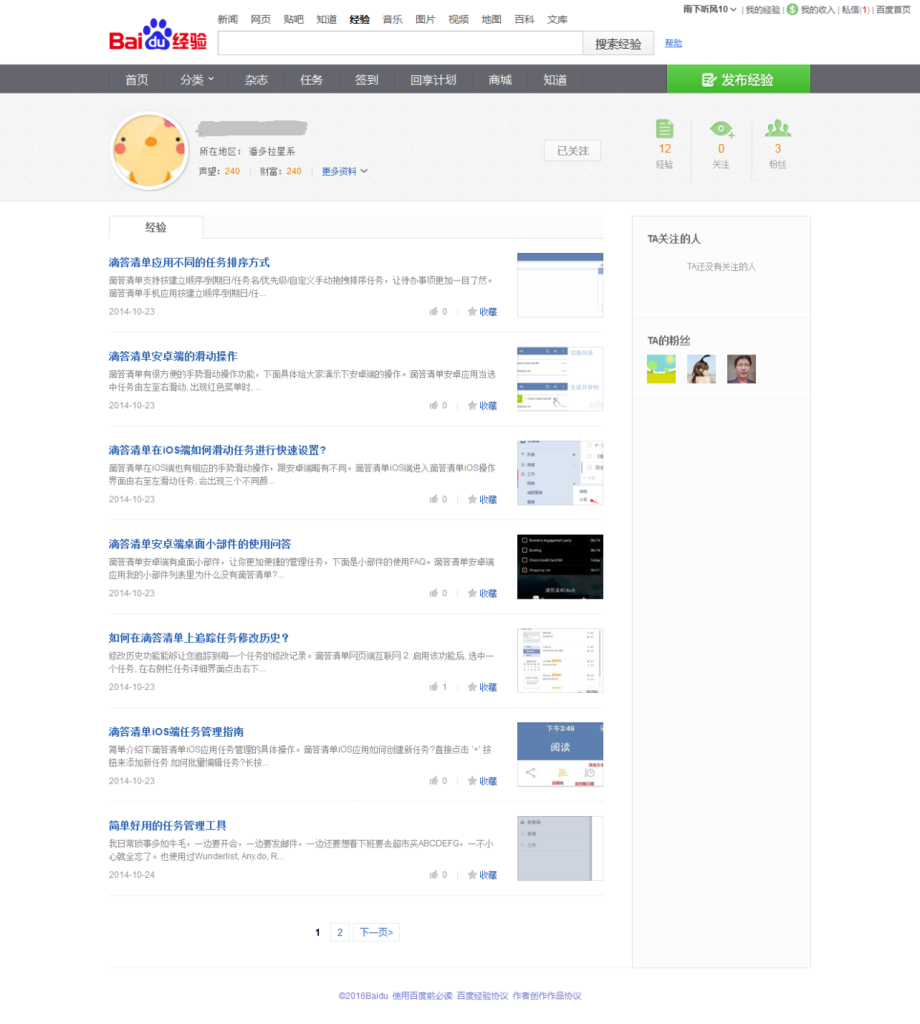Click the chick profile avatar

(x=150, y=151)
